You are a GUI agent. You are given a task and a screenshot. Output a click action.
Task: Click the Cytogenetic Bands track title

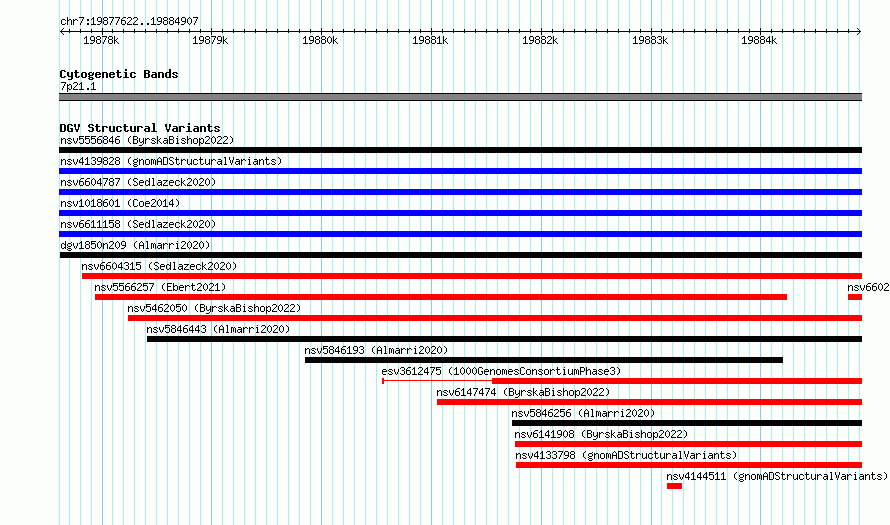click(119, 74)
